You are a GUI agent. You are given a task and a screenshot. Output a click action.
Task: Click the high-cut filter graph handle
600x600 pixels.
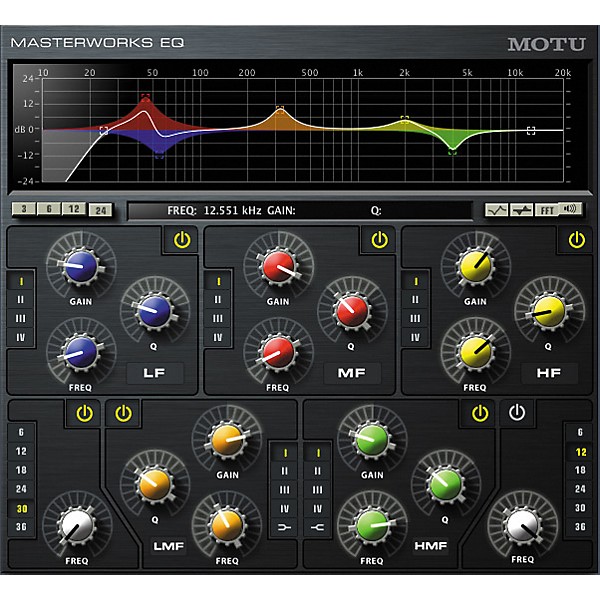tap(531, 131)
